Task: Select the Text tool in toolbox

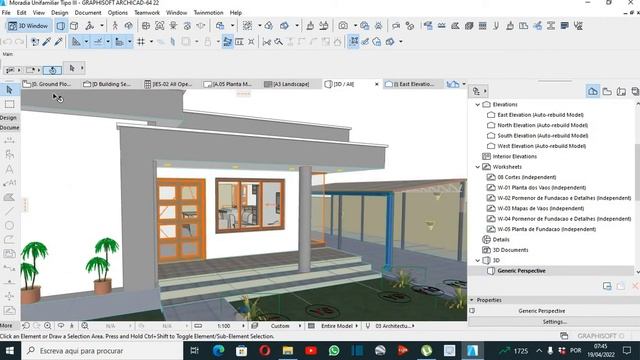Action: point(9,169)
